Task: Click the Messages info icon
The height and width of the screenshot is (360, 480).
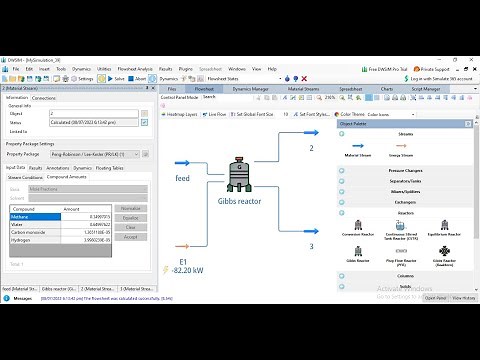Action: click(x=6, y=298)
